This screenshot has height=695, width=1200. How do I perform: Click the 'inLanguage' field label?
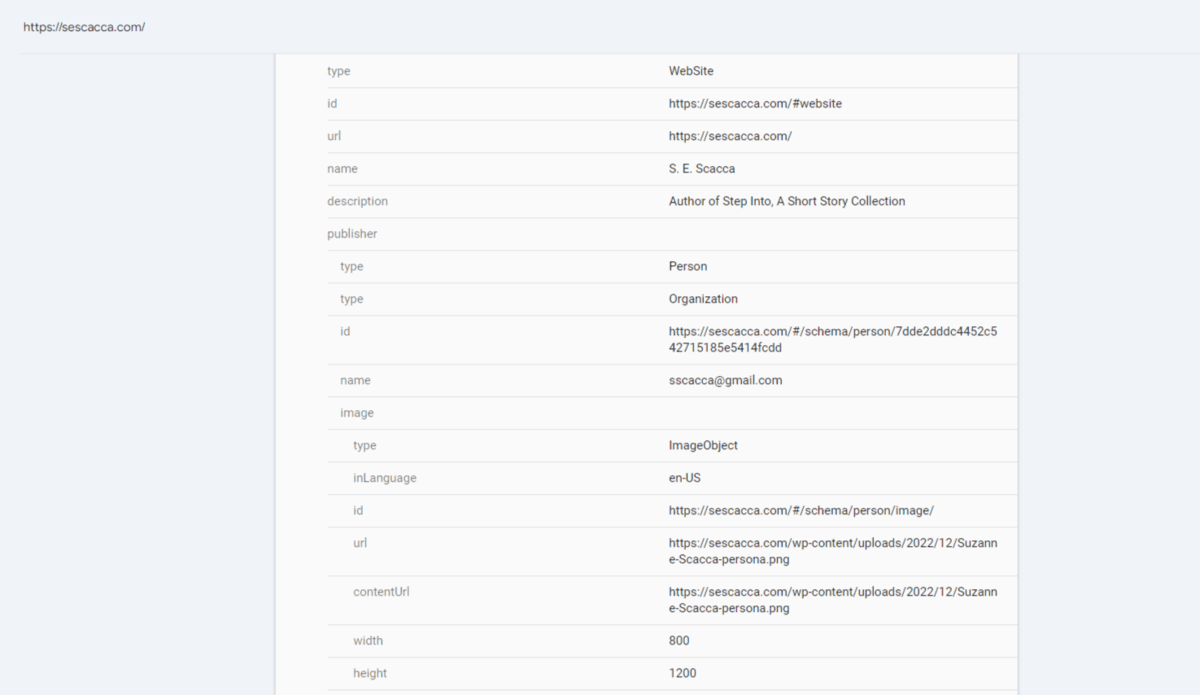pyautogui.click(x=384, y=478)
